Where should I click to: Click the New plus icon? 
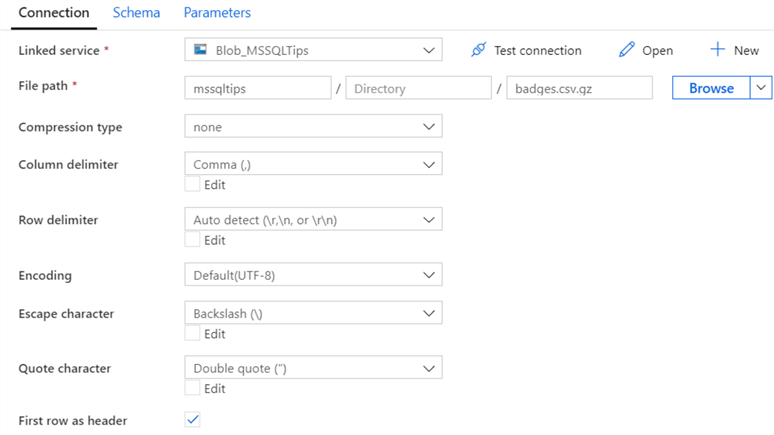[x=717, y=50]
